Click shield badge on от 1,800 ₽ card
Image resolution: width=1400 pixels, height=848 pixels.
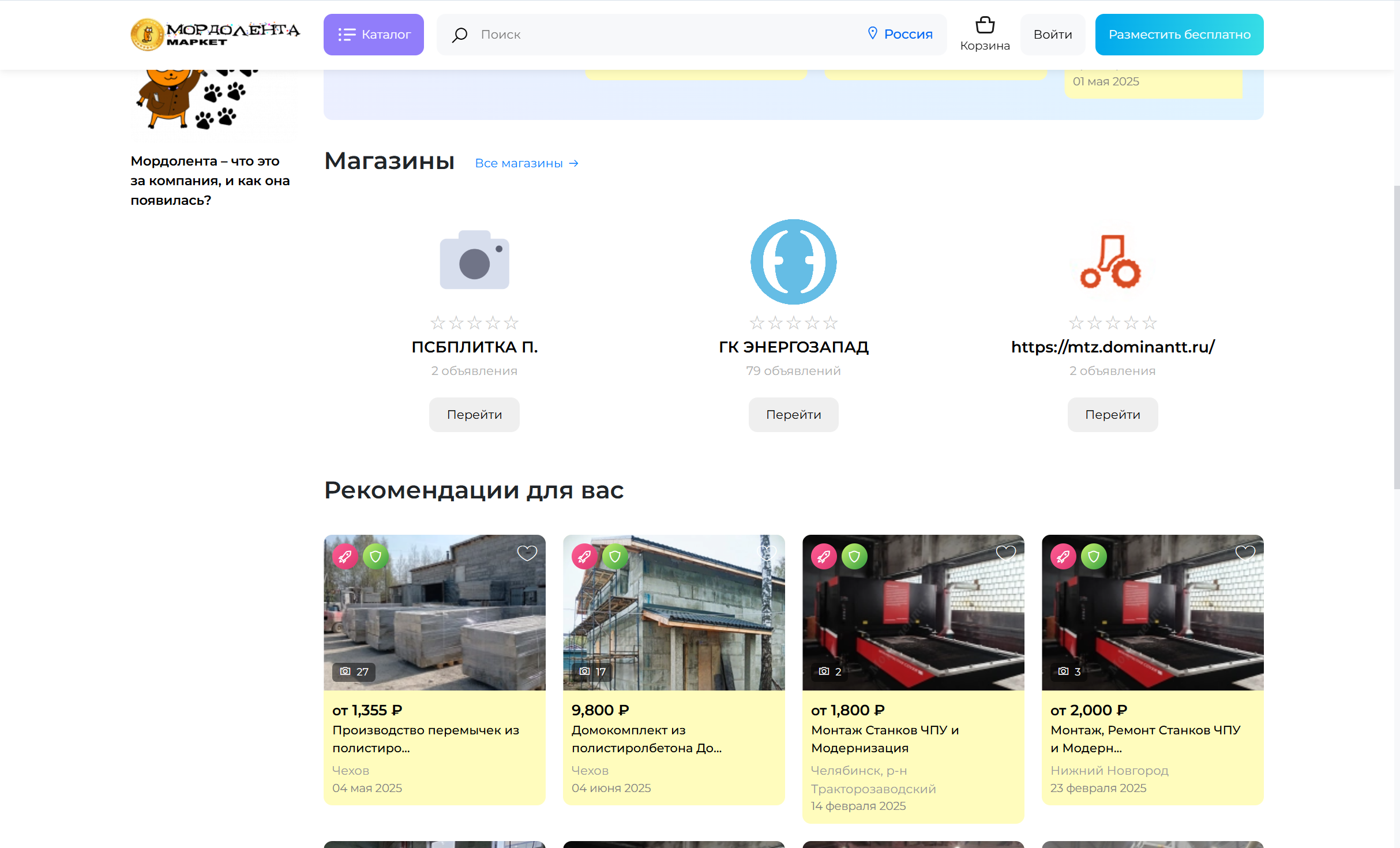coord(854,556)
